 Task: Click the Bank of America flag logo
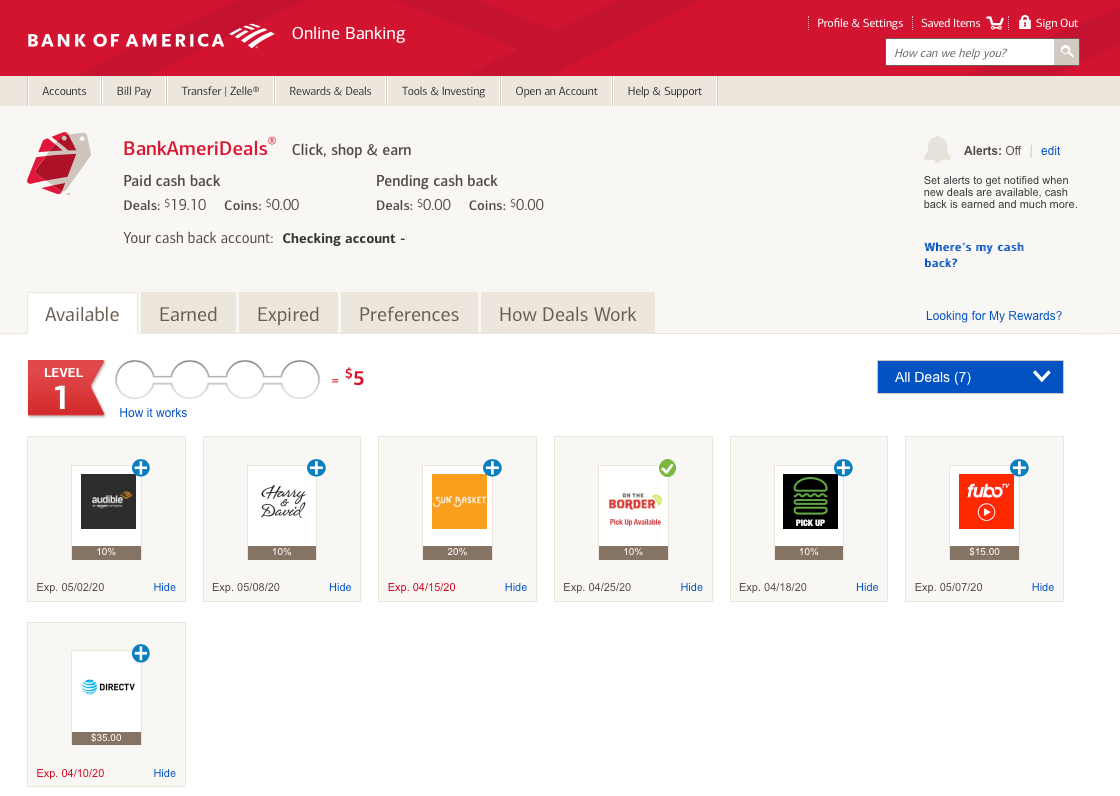pos(252,38)
